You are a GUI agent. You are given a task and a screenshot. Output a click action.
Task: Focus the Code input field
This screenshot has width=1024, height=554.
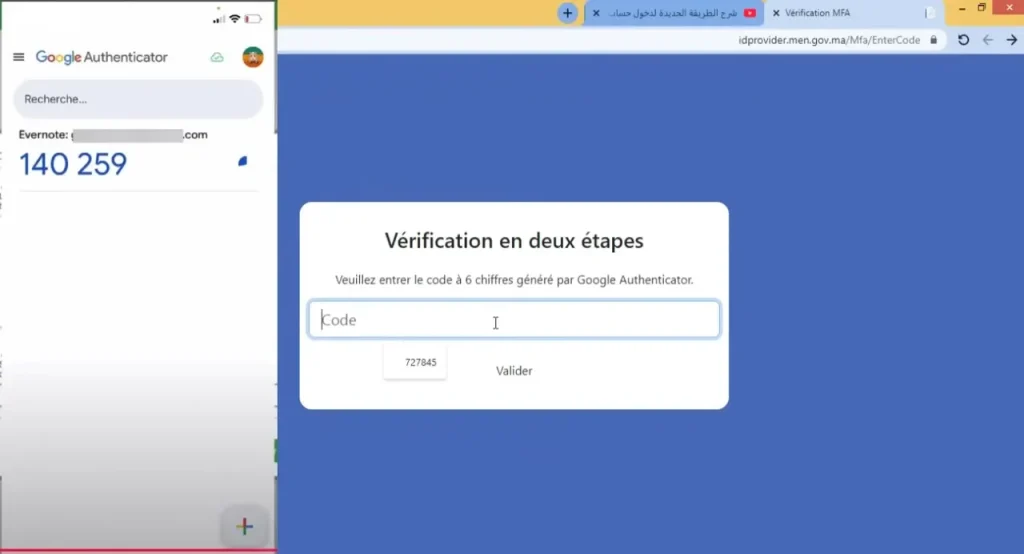pyautogui.click(x=514, y=319)
